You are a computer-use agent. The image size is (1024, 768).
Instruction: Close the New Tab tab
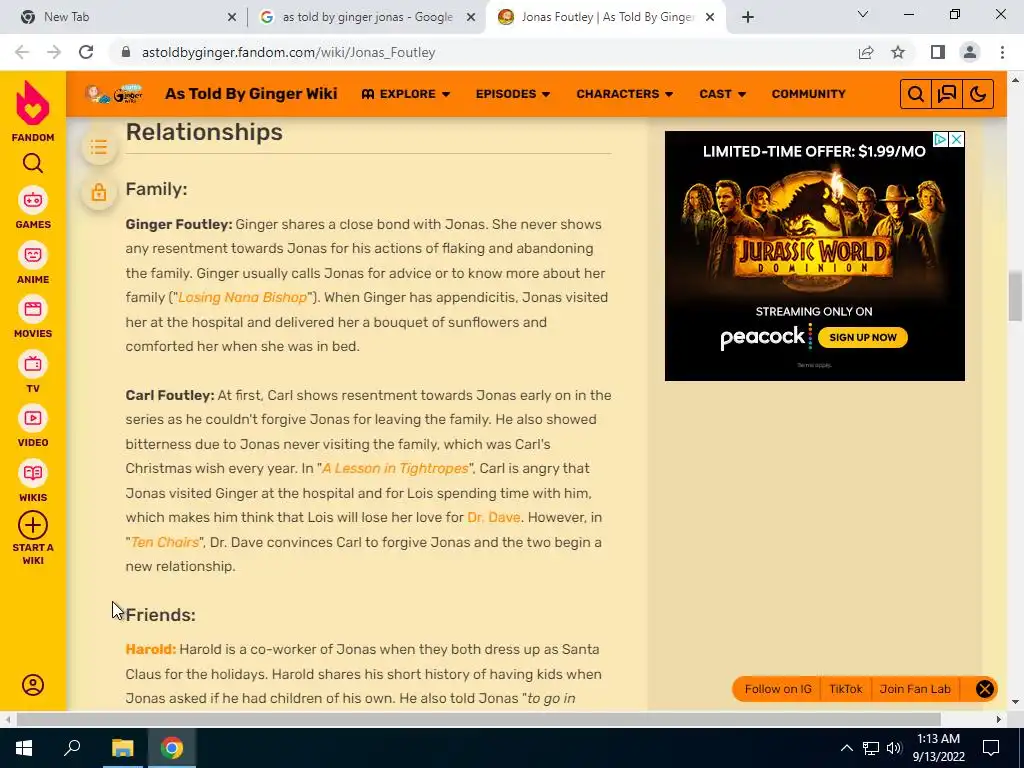coord(232,18)
